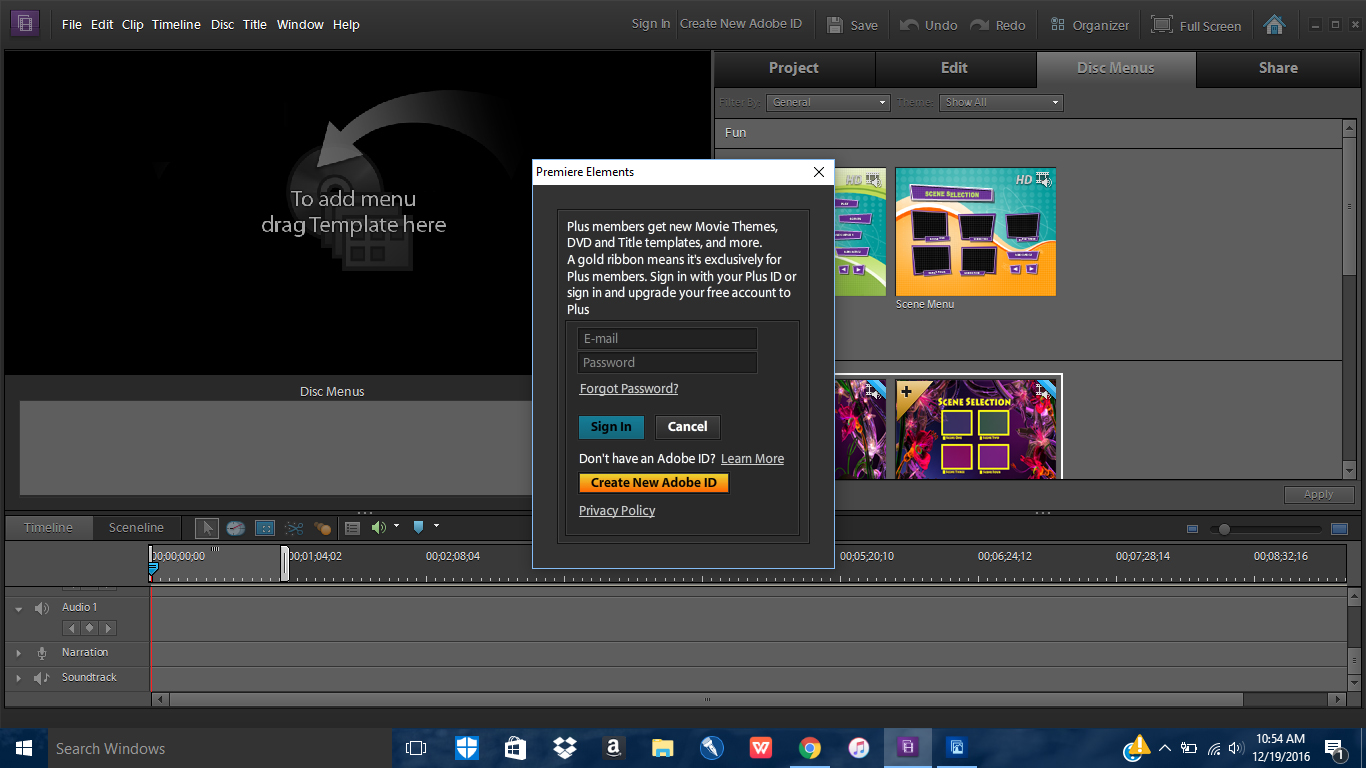1366x768 pixels.
Task: Click the green Audio Tools speaker icon
Action: pos(379,527)
